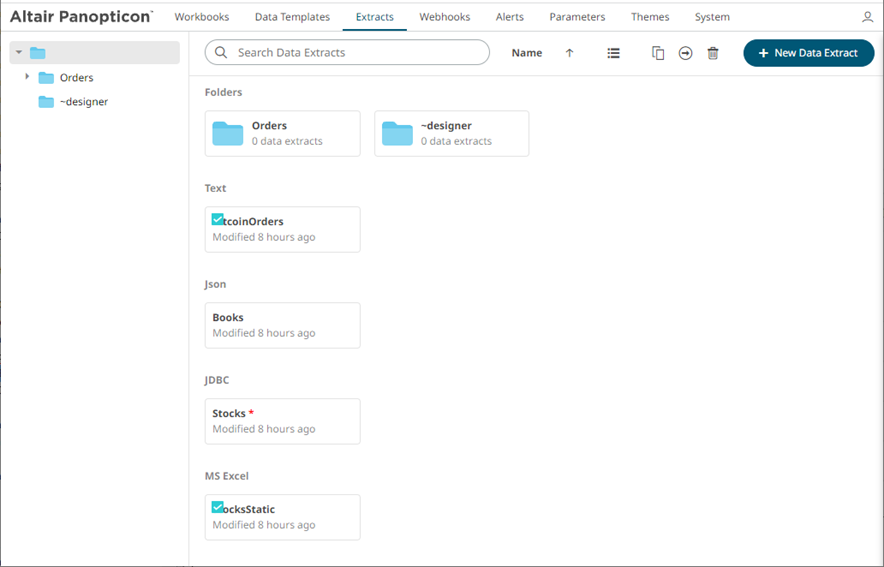Screen dimensions: 884x567
Task: Open the user account icon
Action: (x=867, y=17)
